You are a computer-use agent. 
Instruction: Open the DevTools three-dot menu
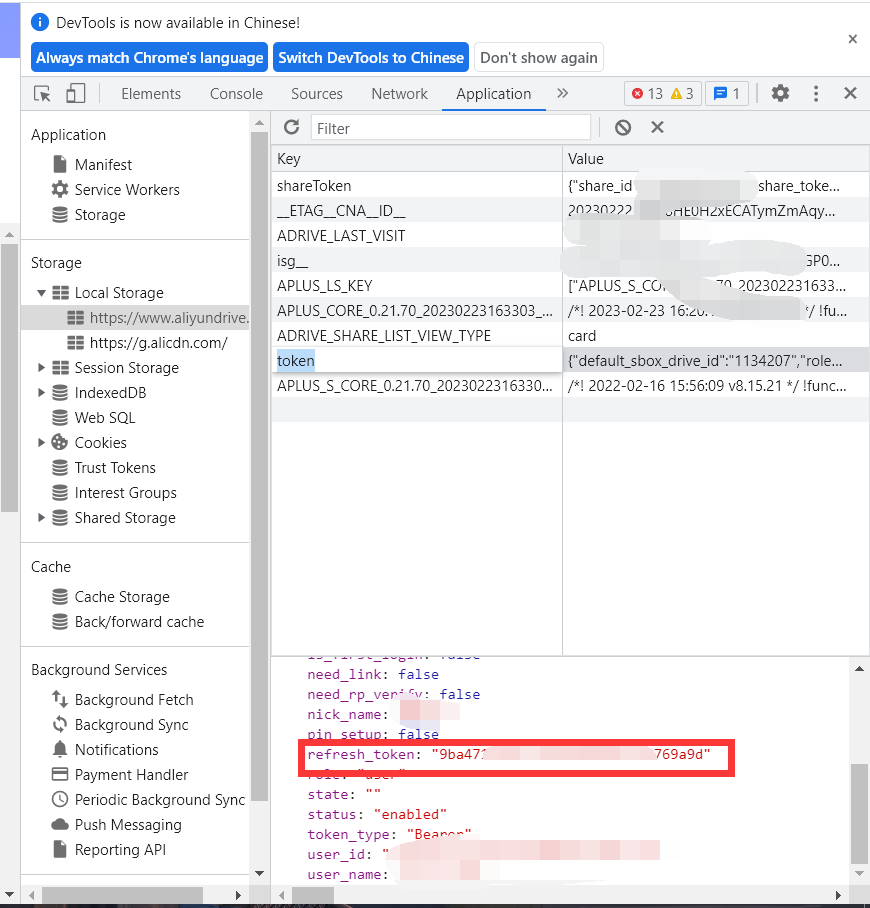(816, 93)
